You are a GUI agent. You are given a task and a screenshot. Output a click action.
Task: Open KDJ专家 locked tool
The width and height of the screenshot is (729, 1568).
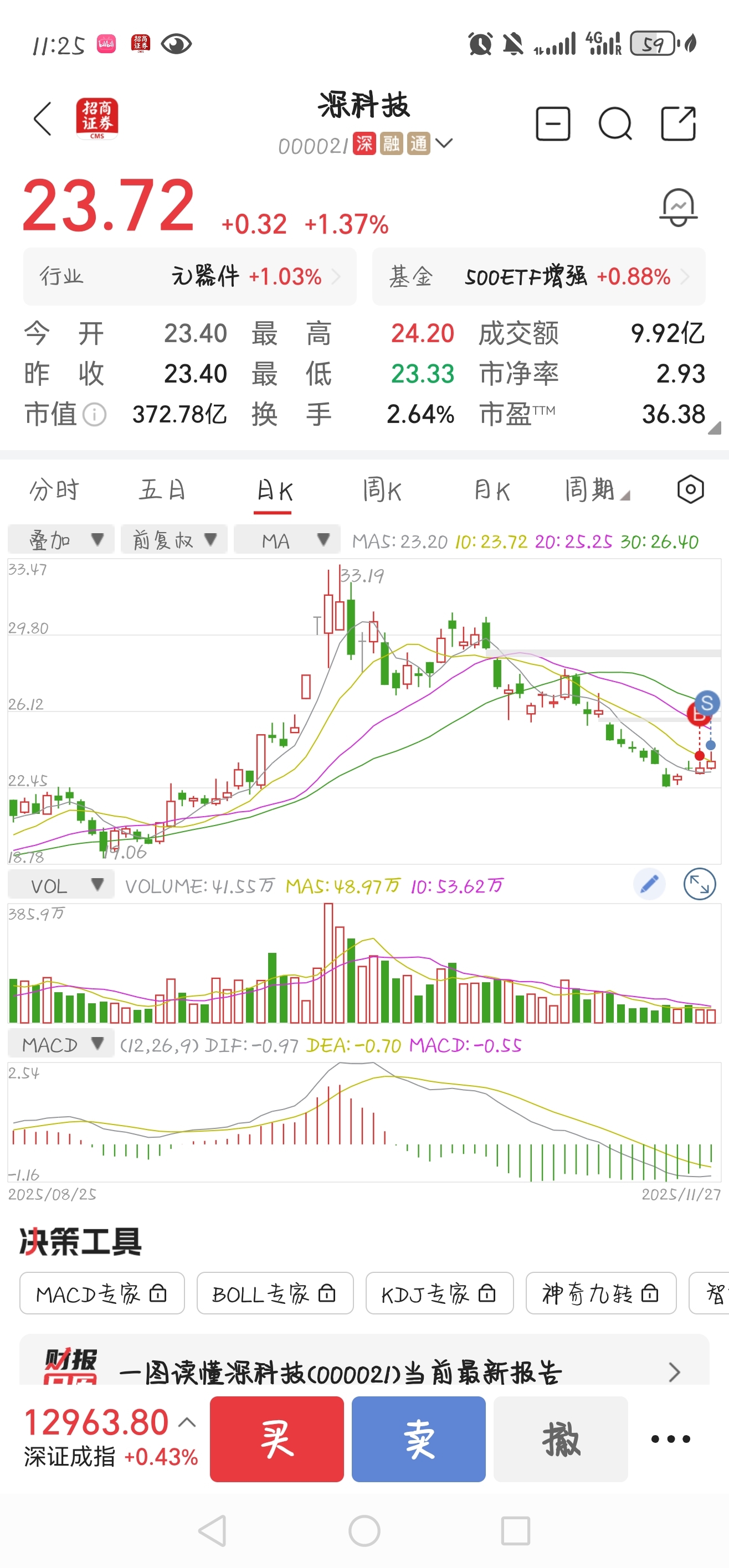[440, 1293]
